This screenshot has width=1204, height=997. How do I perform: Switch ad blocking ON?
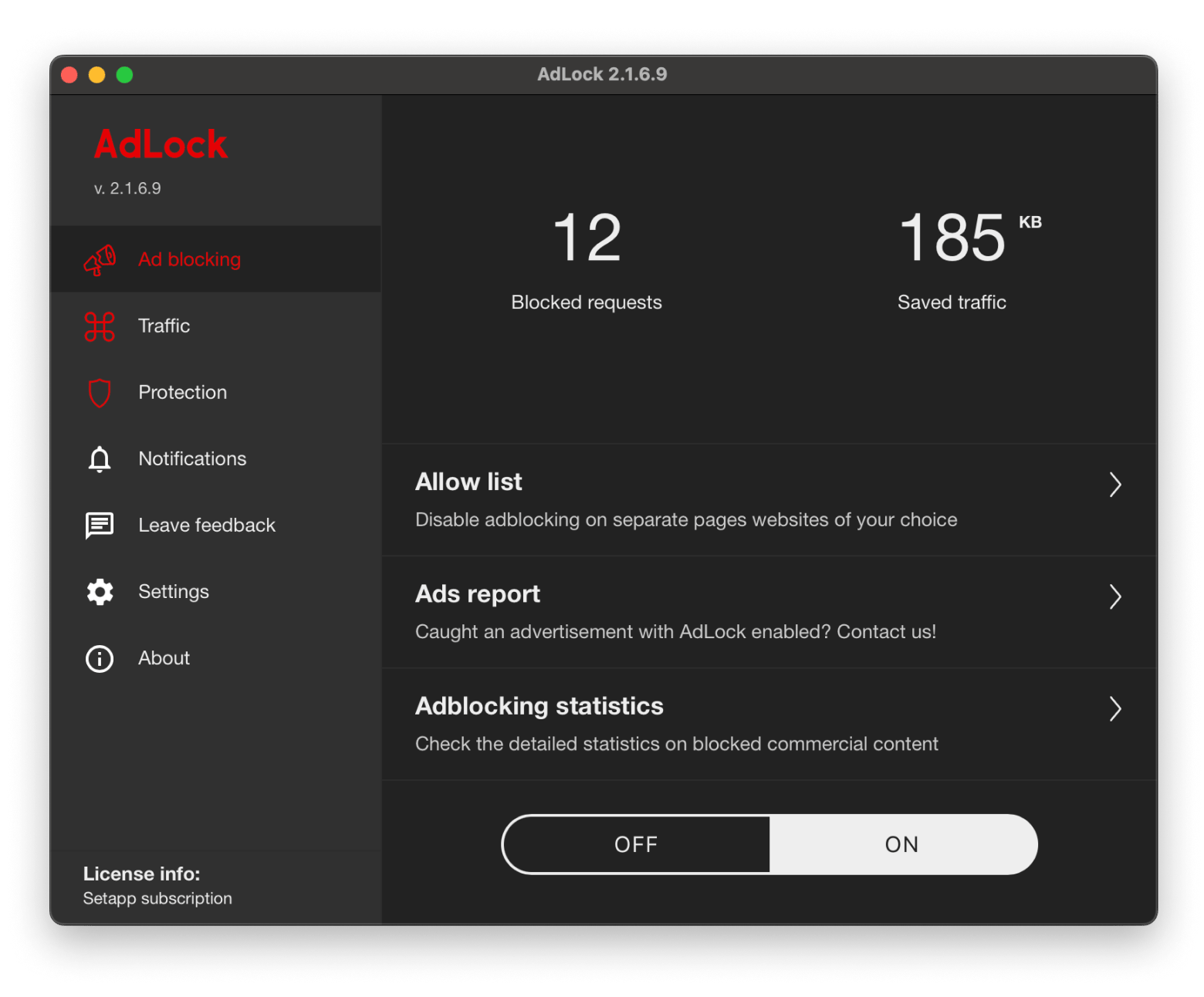[x=902, y=844]
